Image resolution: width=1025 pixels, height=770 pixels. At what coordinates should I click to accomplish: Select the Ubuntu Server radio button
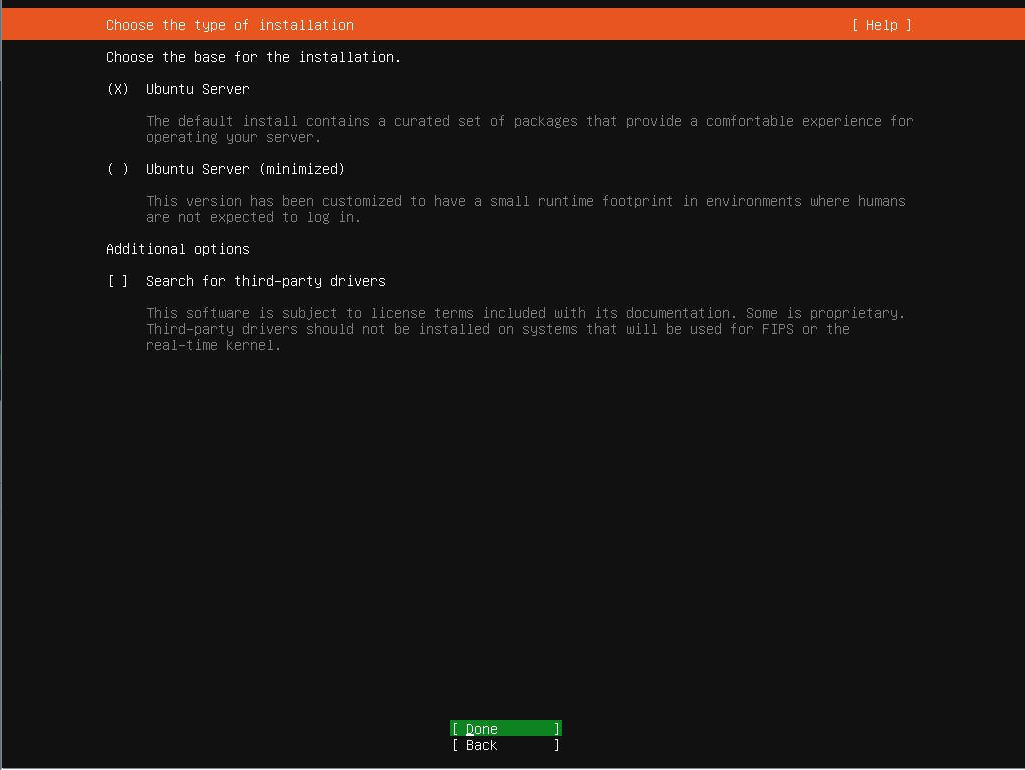click(118, 89)
